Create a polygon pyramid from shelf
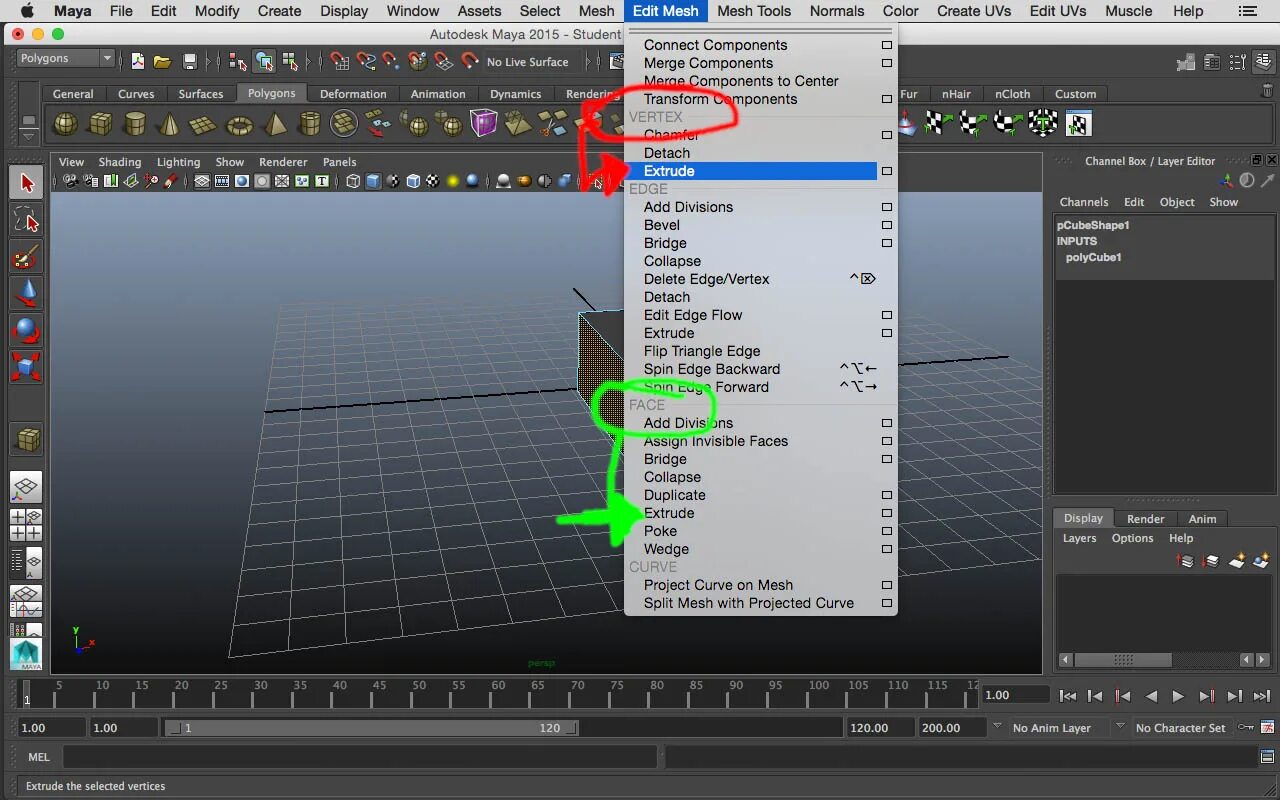This screenshot has width=1280, height=800. pos(275,124)
